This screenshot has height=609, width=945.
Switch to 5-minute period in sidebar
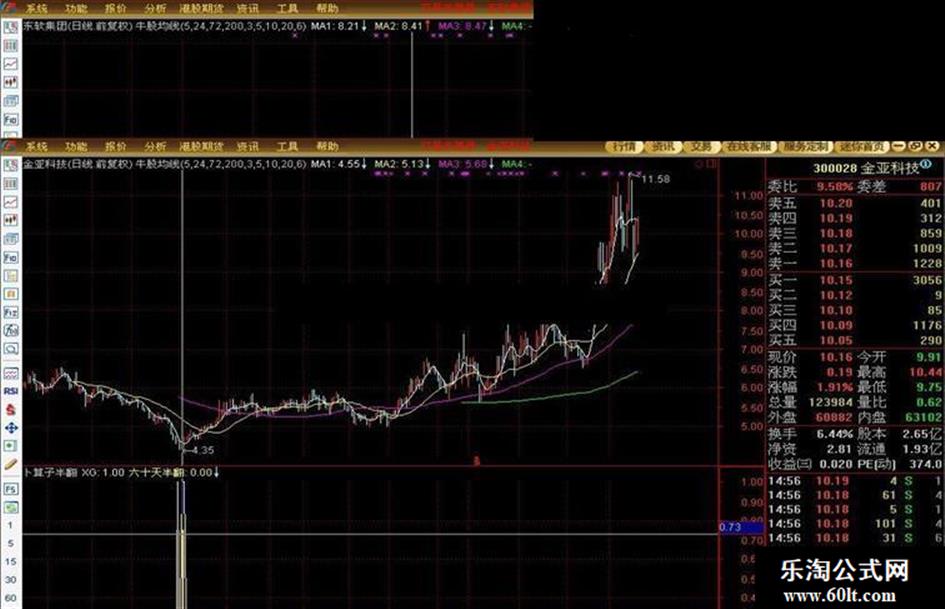tap(10, 543)
